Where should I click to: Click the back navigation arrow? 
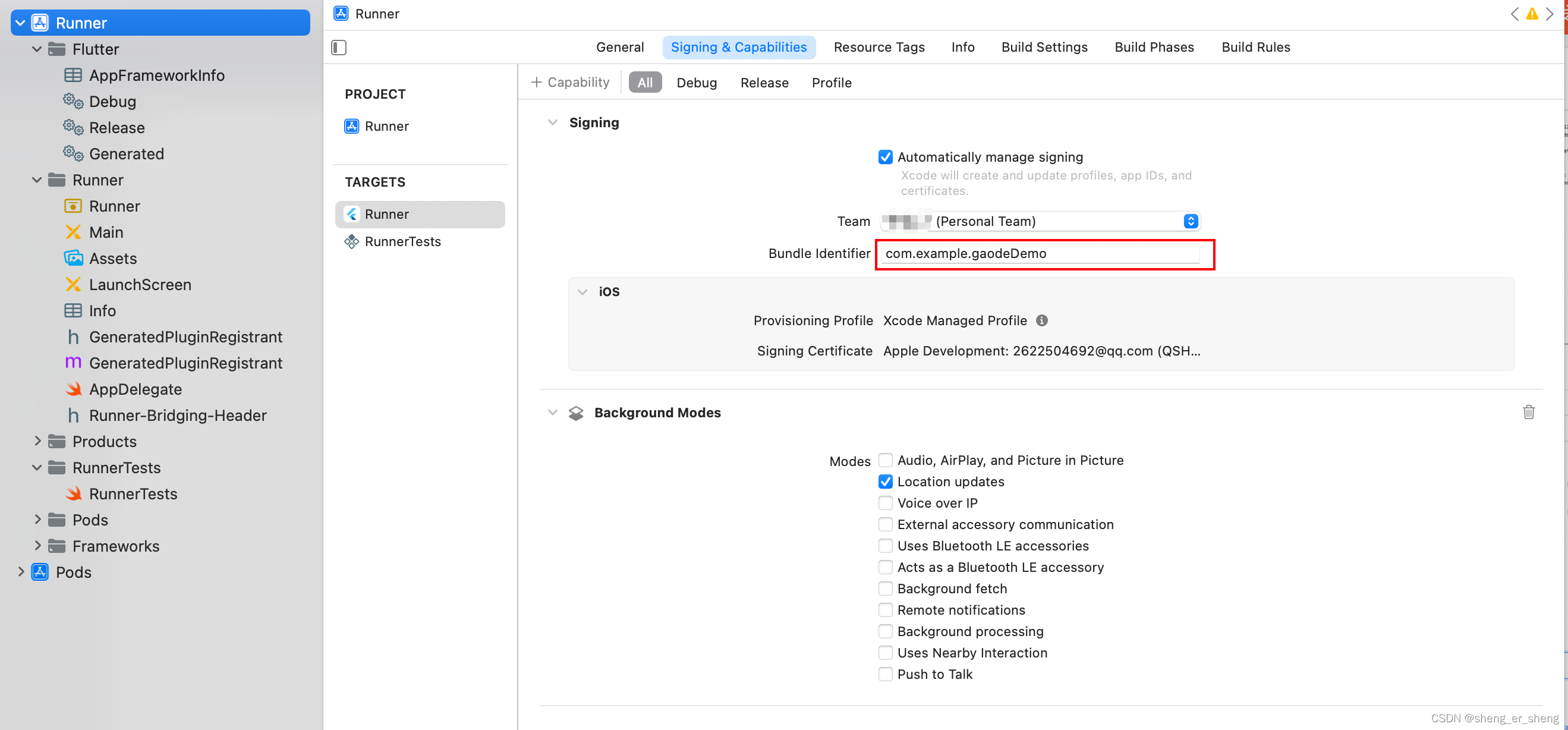coord(1514,14)
